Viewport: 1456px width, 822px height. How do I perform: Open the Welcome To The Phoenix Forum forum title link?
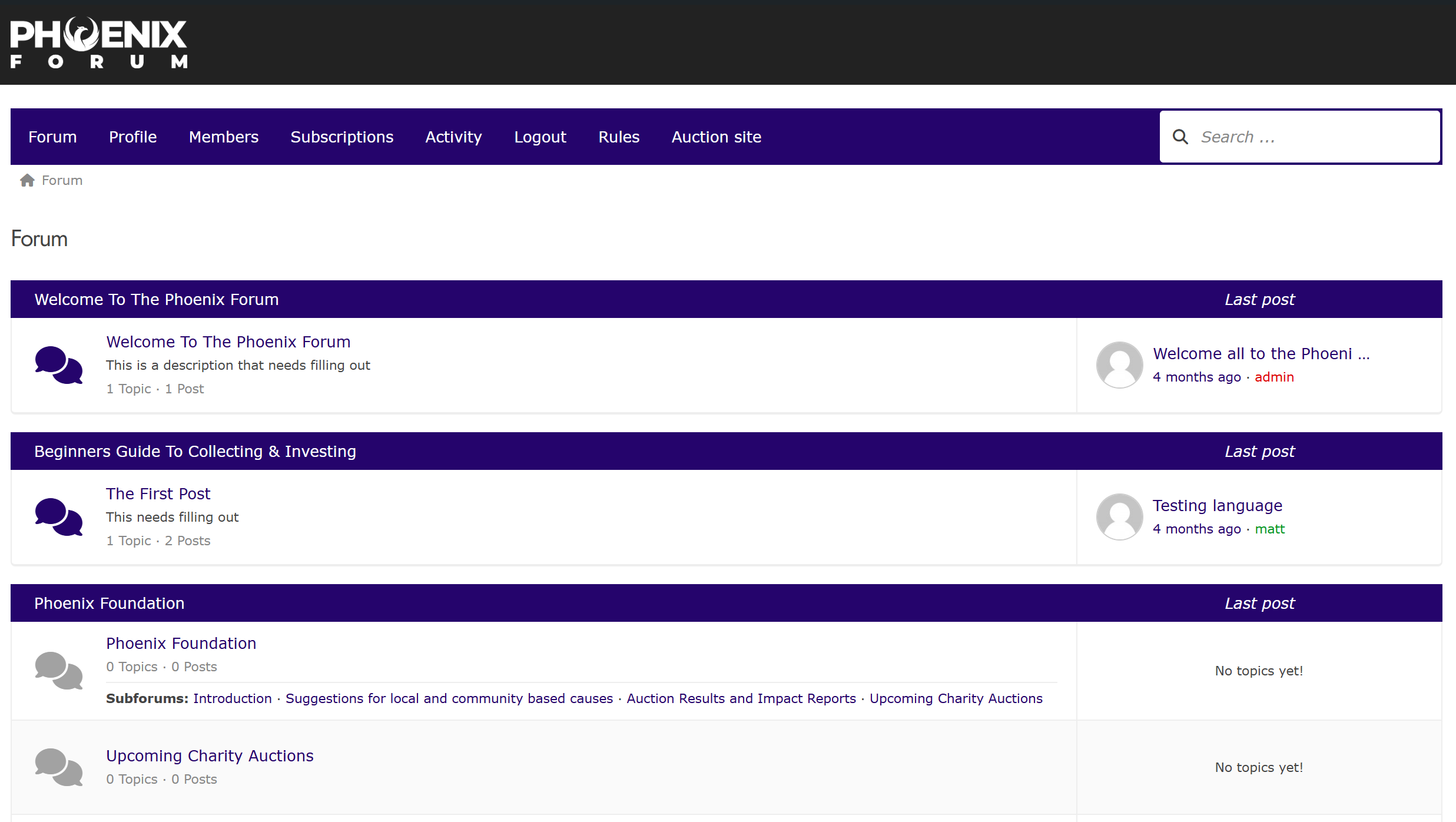tap(228, 342)
